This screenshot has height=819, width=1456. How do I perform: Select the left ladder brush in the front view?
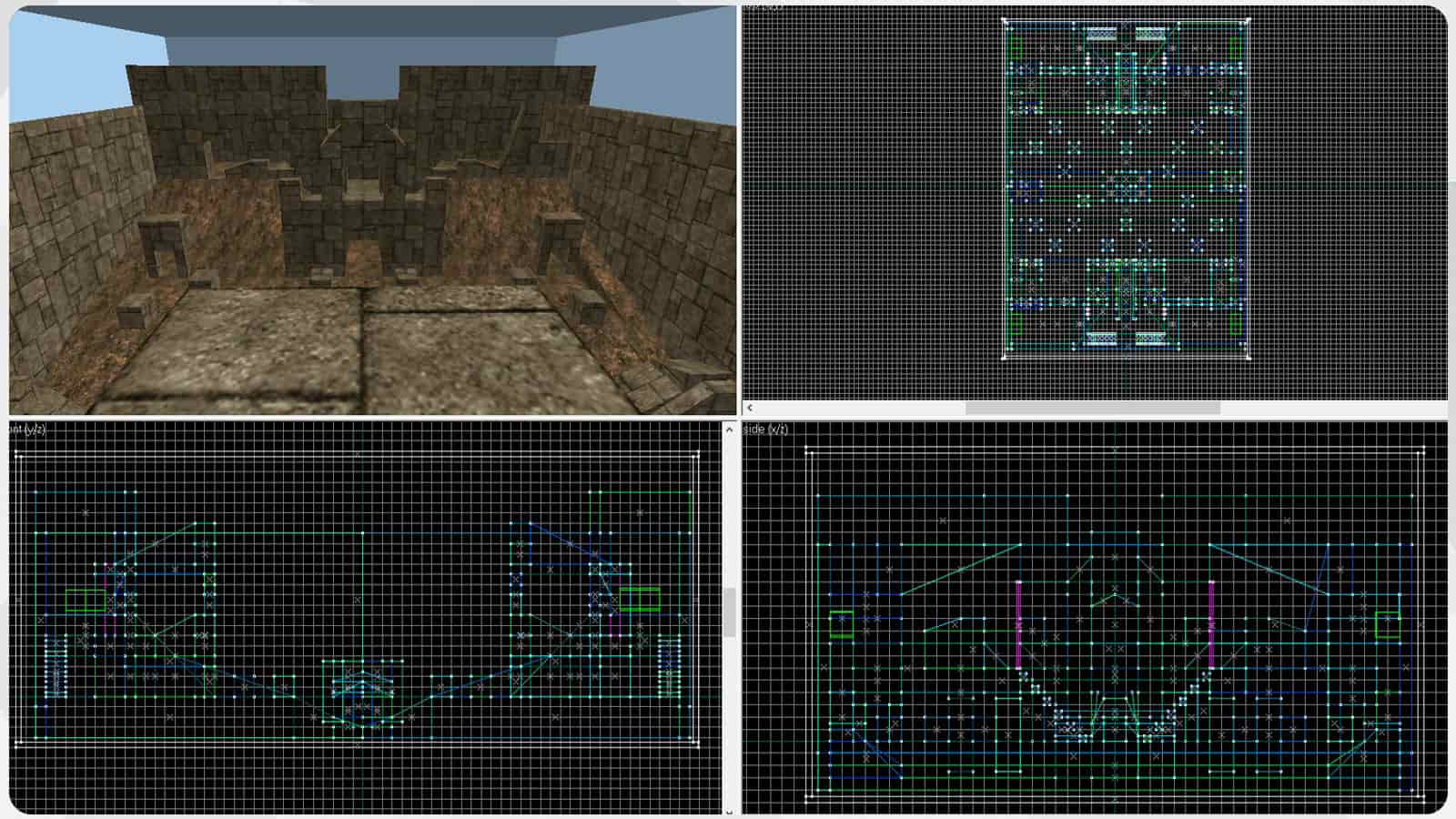(56, 666)
